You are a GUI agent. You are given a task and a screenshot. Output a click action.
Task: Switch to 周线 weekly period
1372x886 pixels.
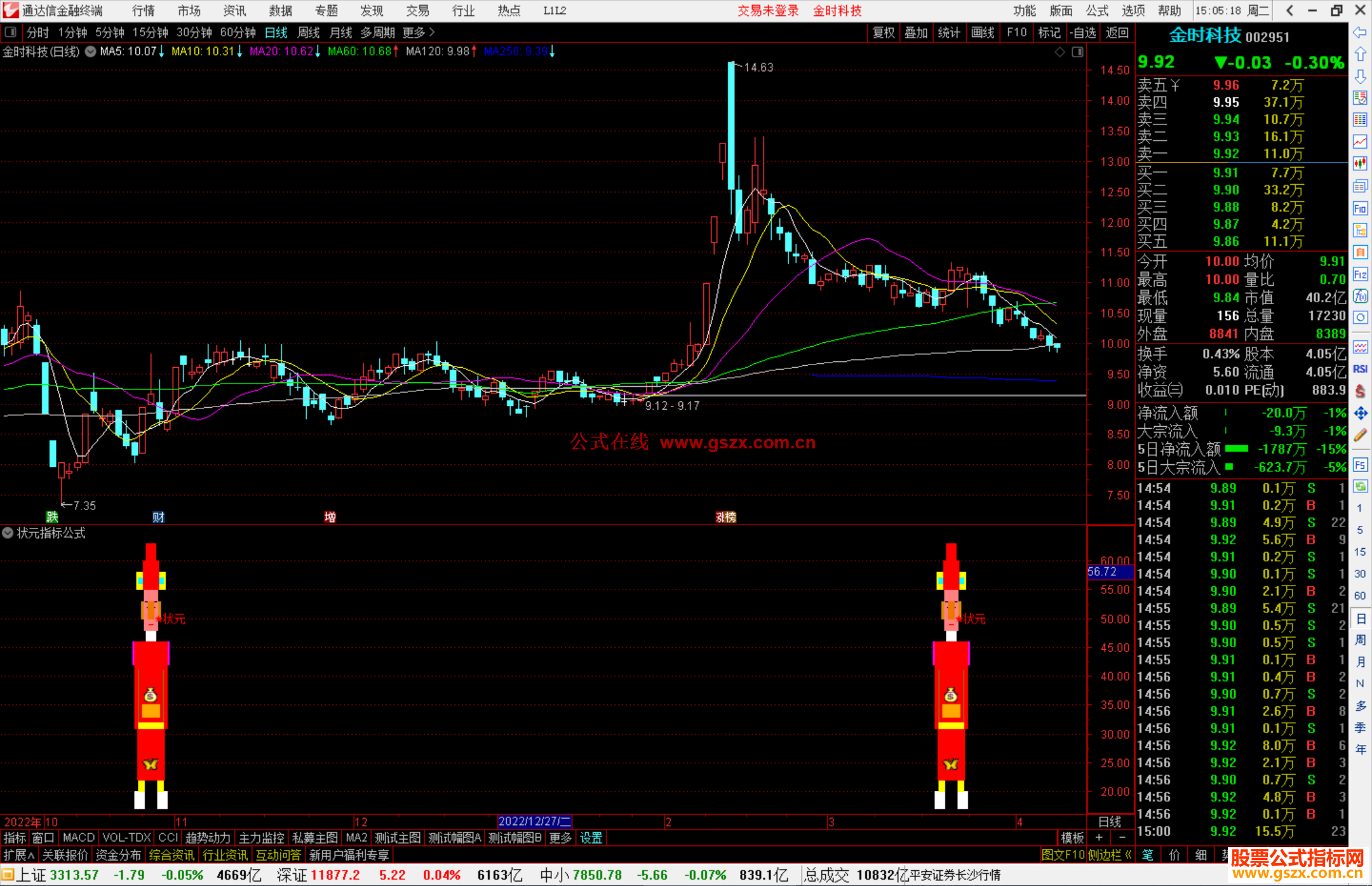[309, 32]
